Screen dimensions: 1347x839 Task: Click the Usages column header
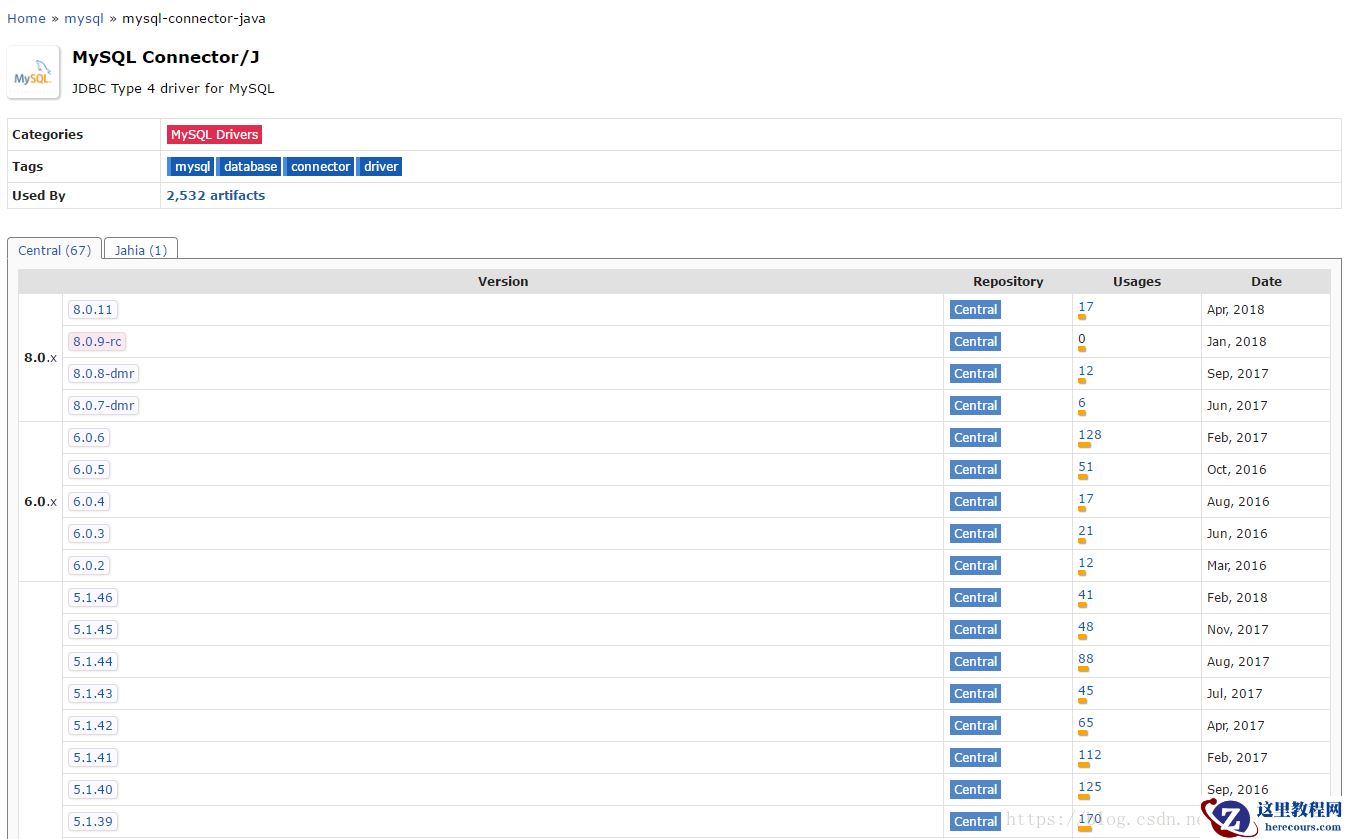coord(1137,281)
